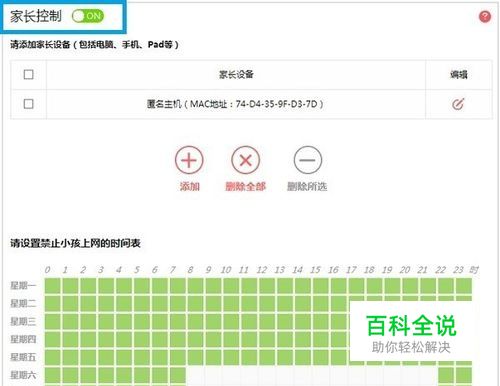Toggle 星期五 hour 12 schedule cell
The width and height of the screenshot is (500, 386).
click(267, 357)
